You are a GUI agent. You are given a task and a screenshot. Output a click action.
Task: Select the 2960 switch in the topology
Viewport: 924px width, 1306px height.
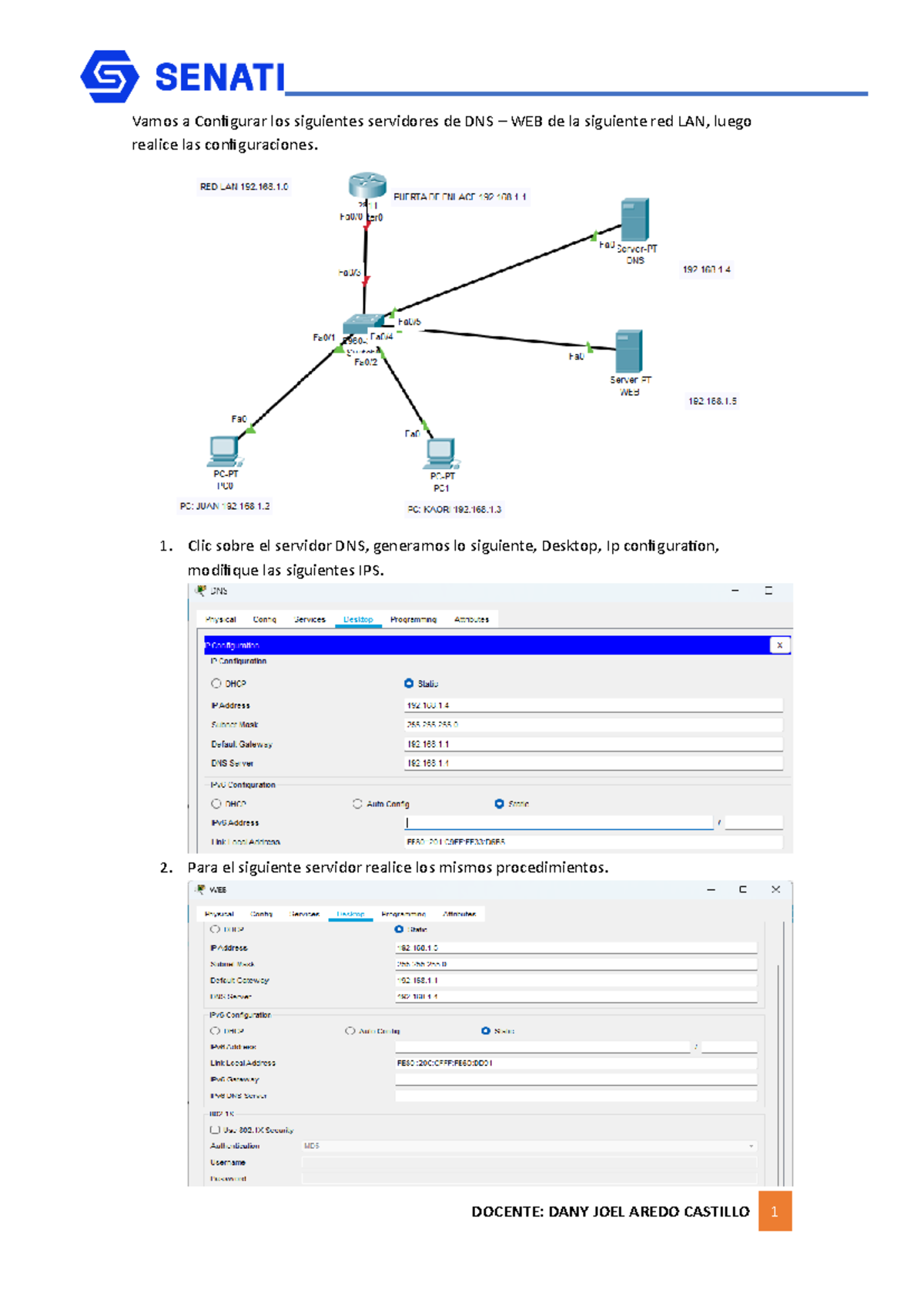[363, 324]
